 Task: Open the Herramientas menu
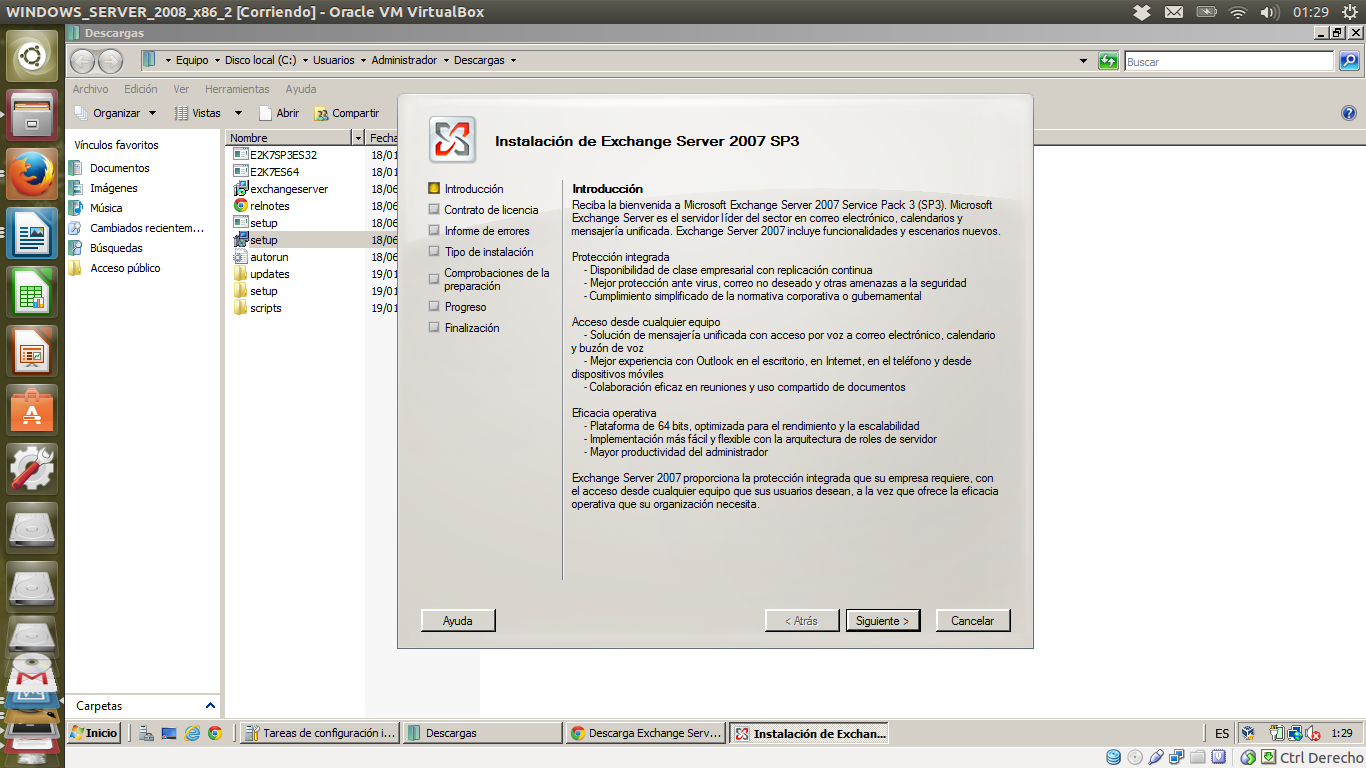237,89
